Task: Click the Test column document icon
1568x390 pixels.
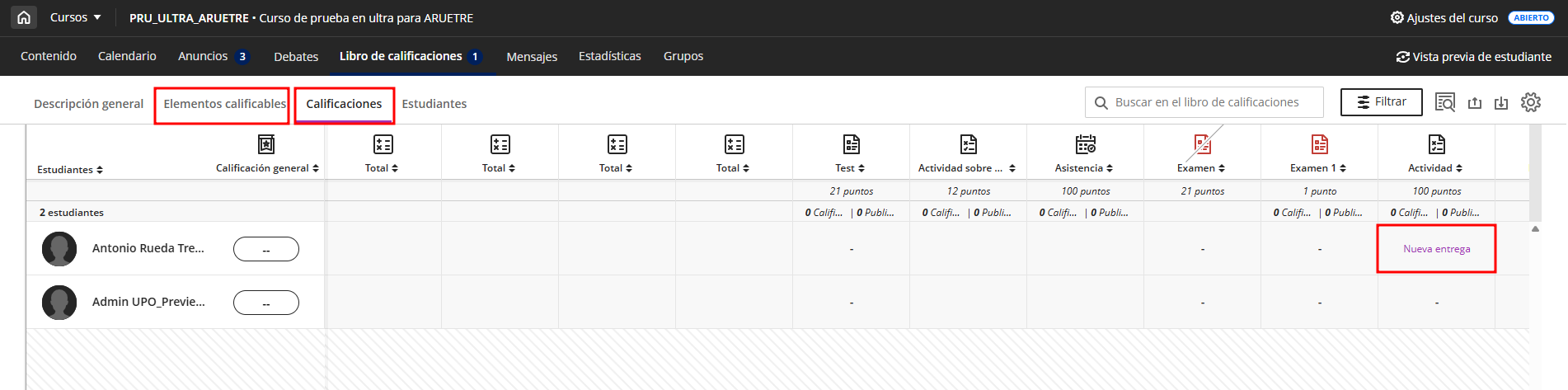Action: [851, 144]
